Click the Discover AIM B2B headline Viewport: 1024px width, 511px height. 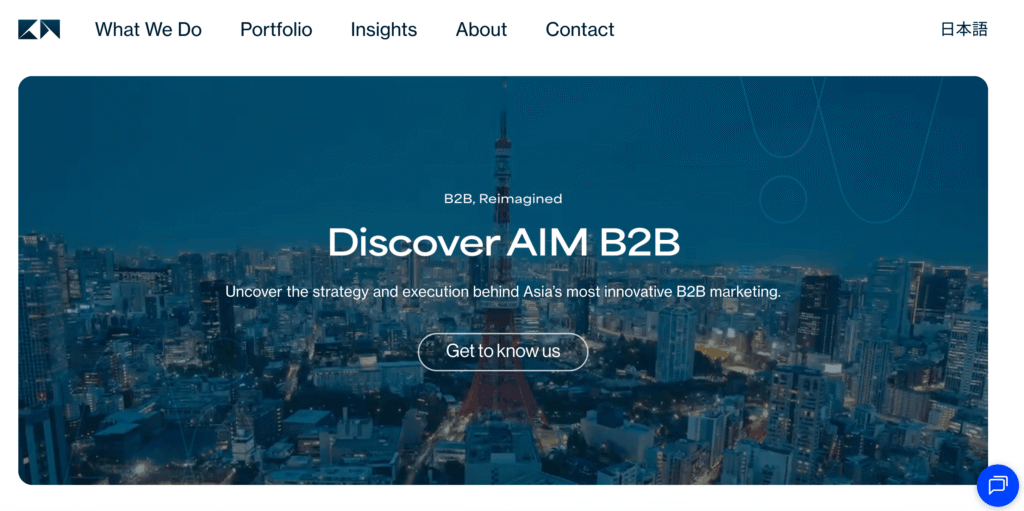[x=504, y=242]
